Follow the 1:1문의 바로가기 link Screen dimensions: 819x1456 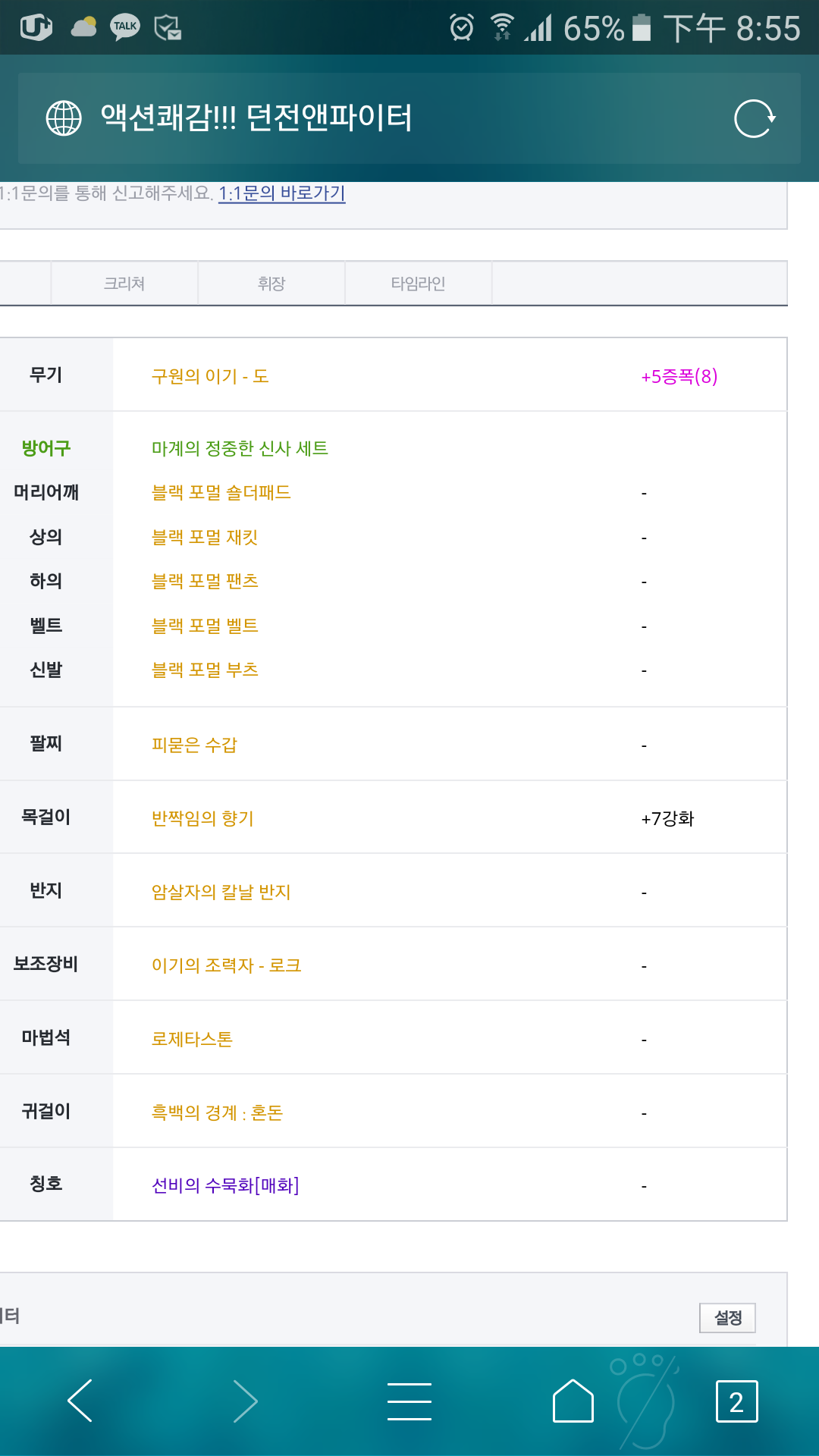[282, 193]
